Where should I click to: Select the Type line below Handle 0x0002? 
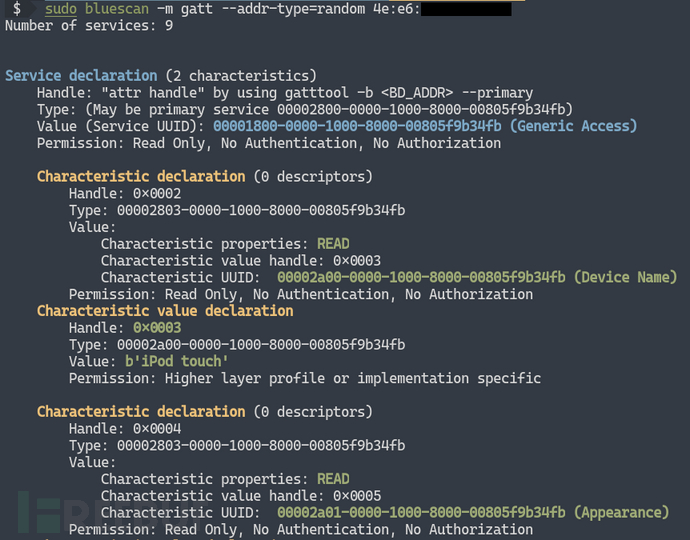(237, 210)
